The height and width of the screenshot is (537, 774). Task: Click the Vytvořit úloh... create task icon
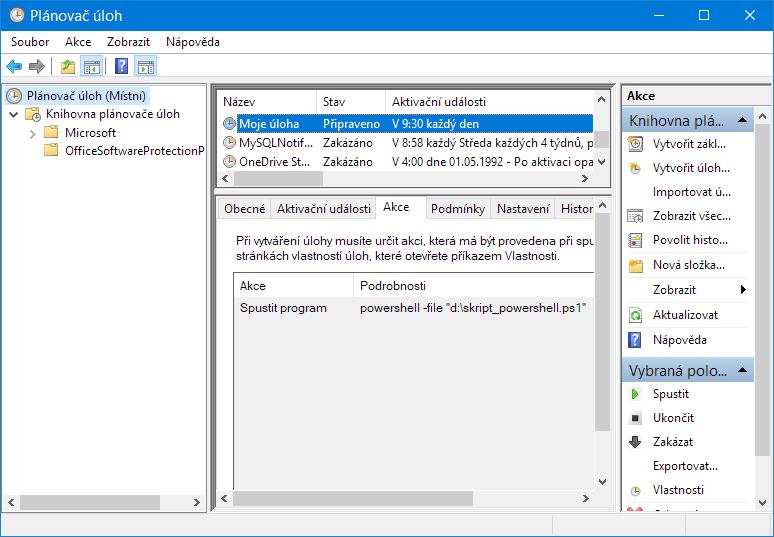coord(636,168)
